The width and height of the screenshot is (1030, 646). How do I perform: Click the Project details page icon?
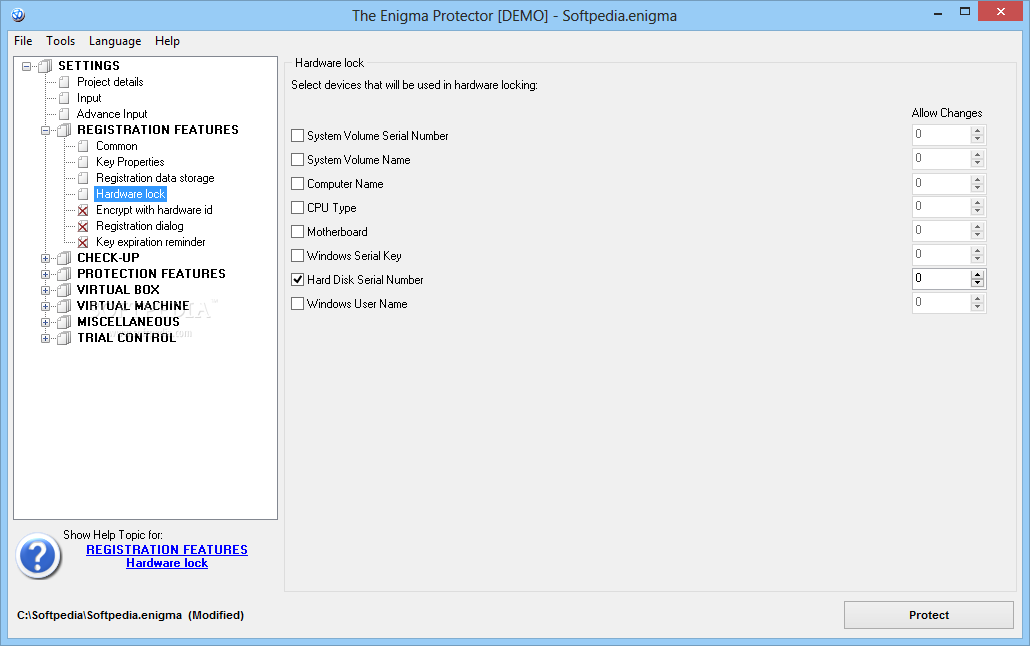coord(64,82)
